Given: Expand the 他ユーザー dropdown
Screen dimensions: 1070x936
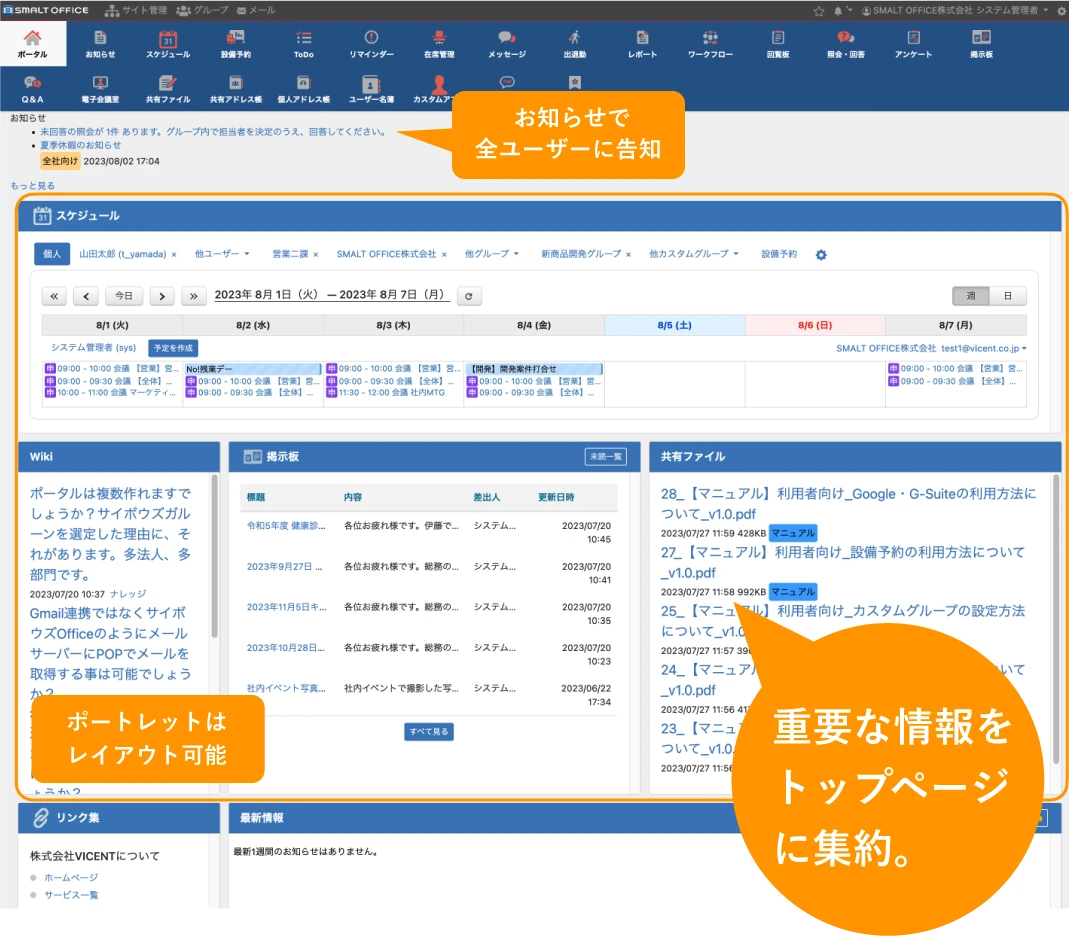Looking at the screenshot, I should pyautogui.click(x=222, y=254).
